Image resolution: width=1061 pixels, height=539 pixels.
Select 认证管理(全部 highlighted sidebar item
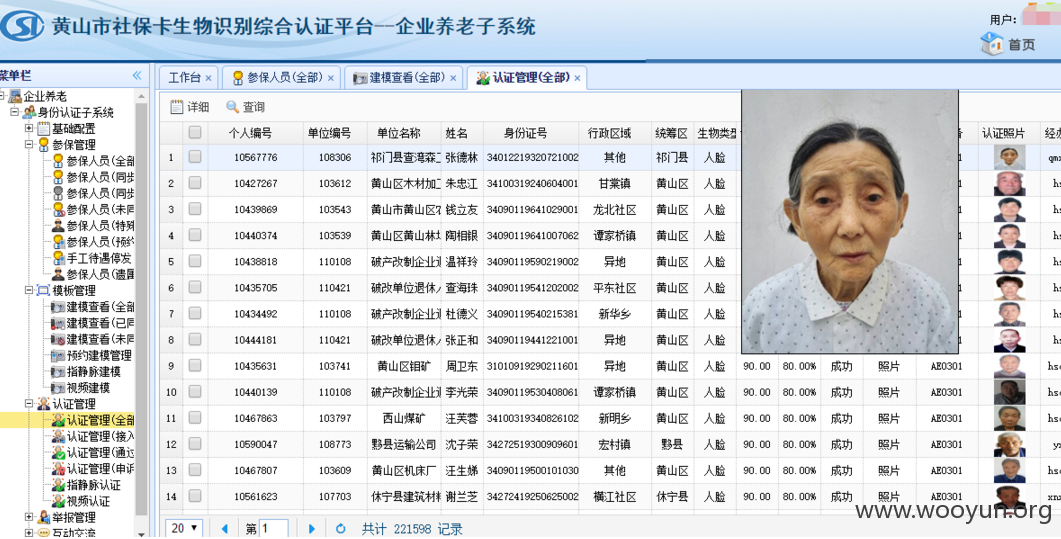93,421
